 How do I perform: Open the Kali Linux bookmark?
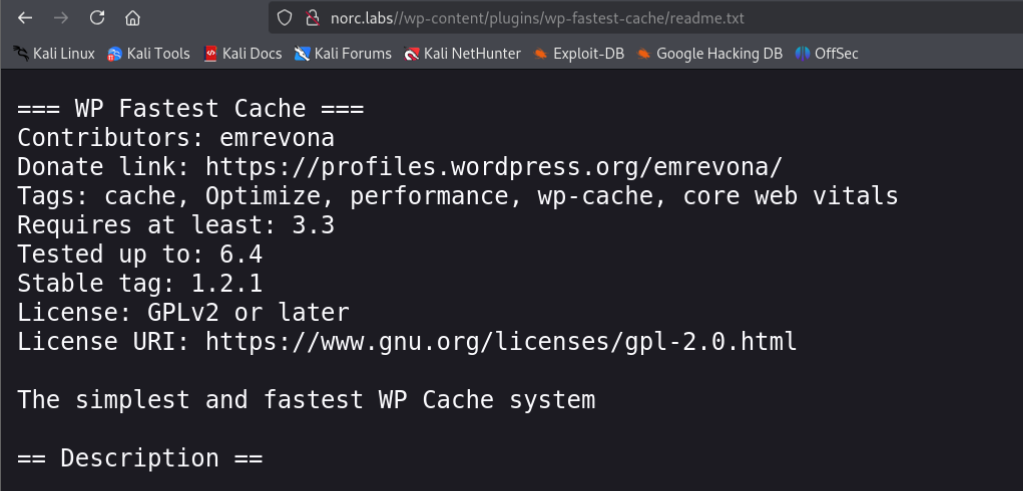pyautogui.click(x=54, y=53)
